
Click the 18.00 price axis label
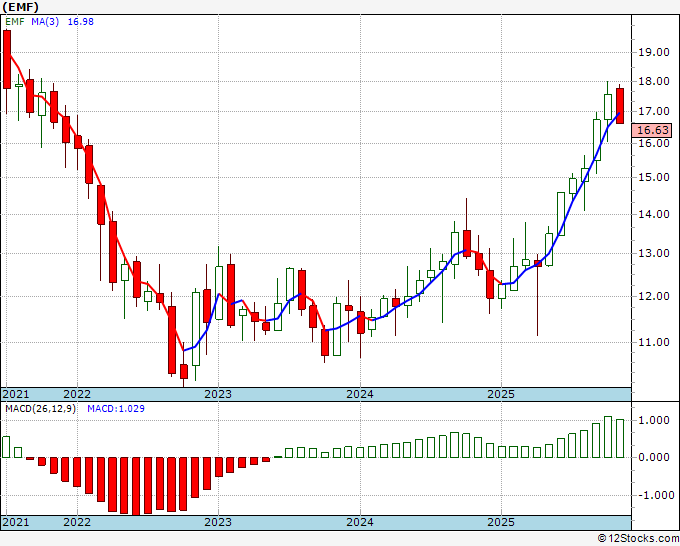tap(654, 82)
